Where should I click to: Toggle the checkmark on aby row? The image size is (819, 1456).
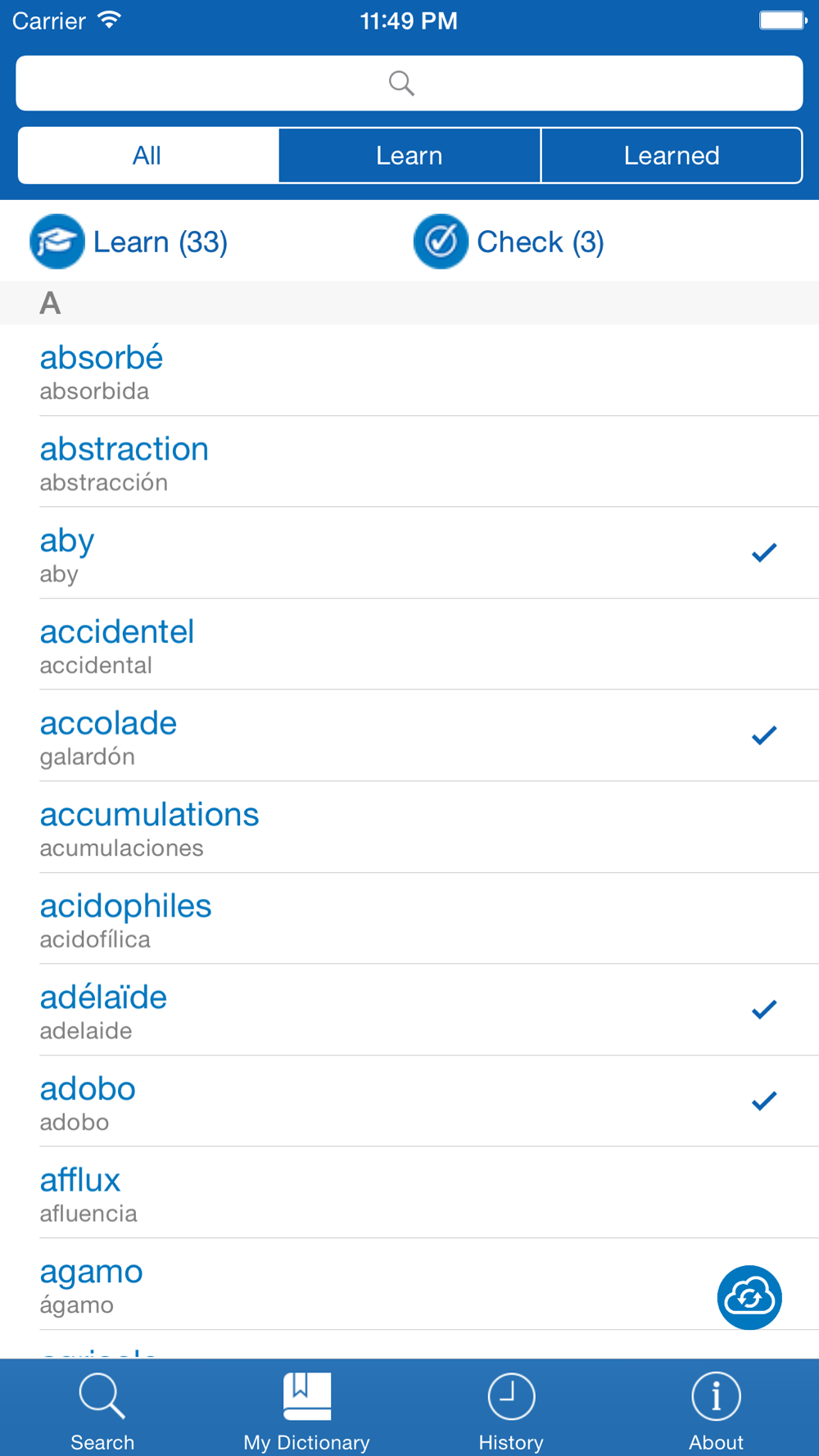(763, 553)
